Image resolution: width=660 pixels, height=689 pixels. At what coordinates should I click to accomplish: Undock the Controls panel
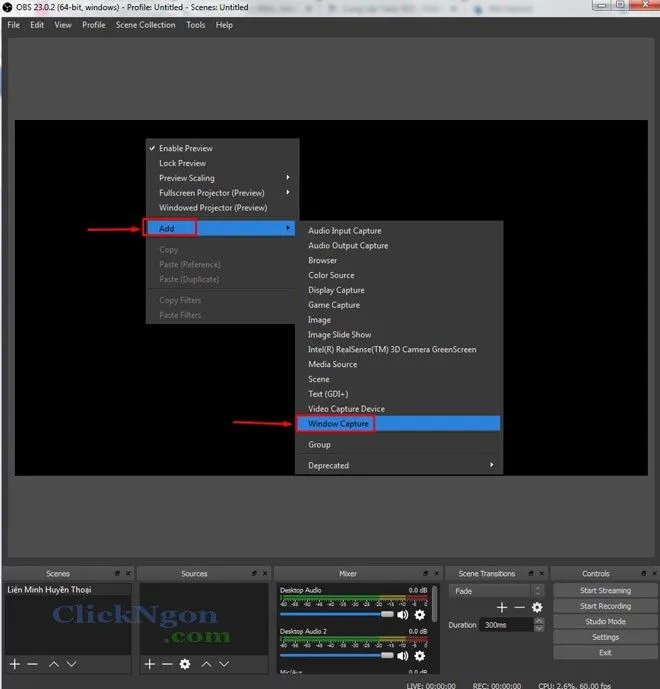(644, 573)
